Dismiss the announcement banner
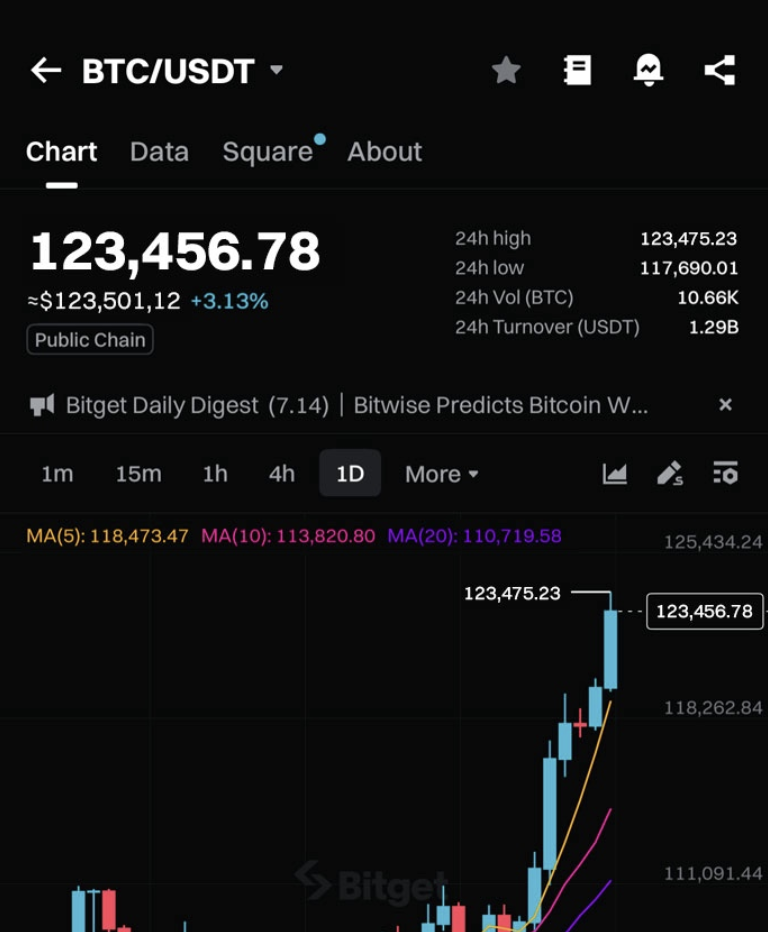Viewport: 768px width, 932px height. pyautogui.click(x=725, y=405)
